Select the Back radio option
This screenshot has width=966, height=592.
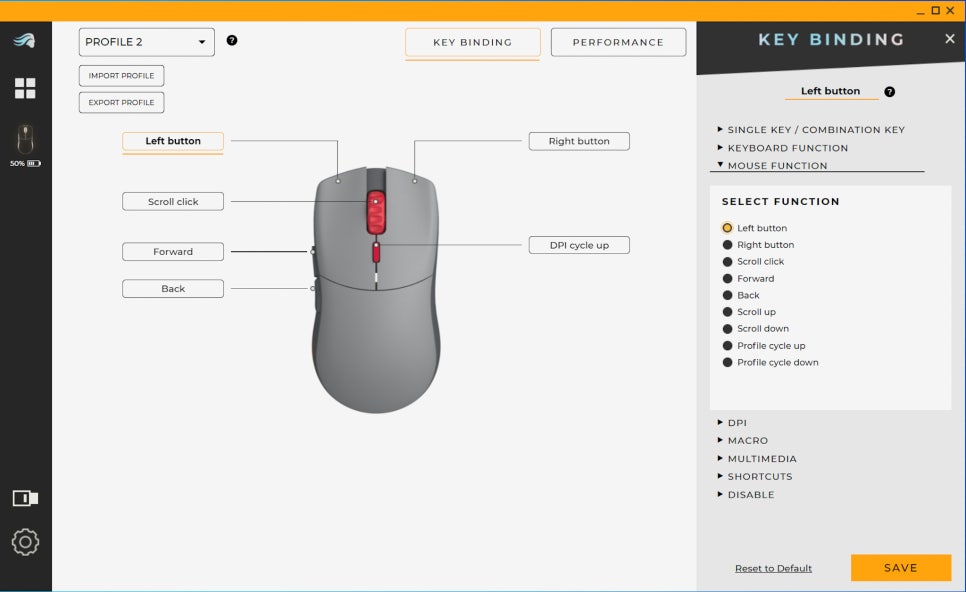[x=728, y=295]
